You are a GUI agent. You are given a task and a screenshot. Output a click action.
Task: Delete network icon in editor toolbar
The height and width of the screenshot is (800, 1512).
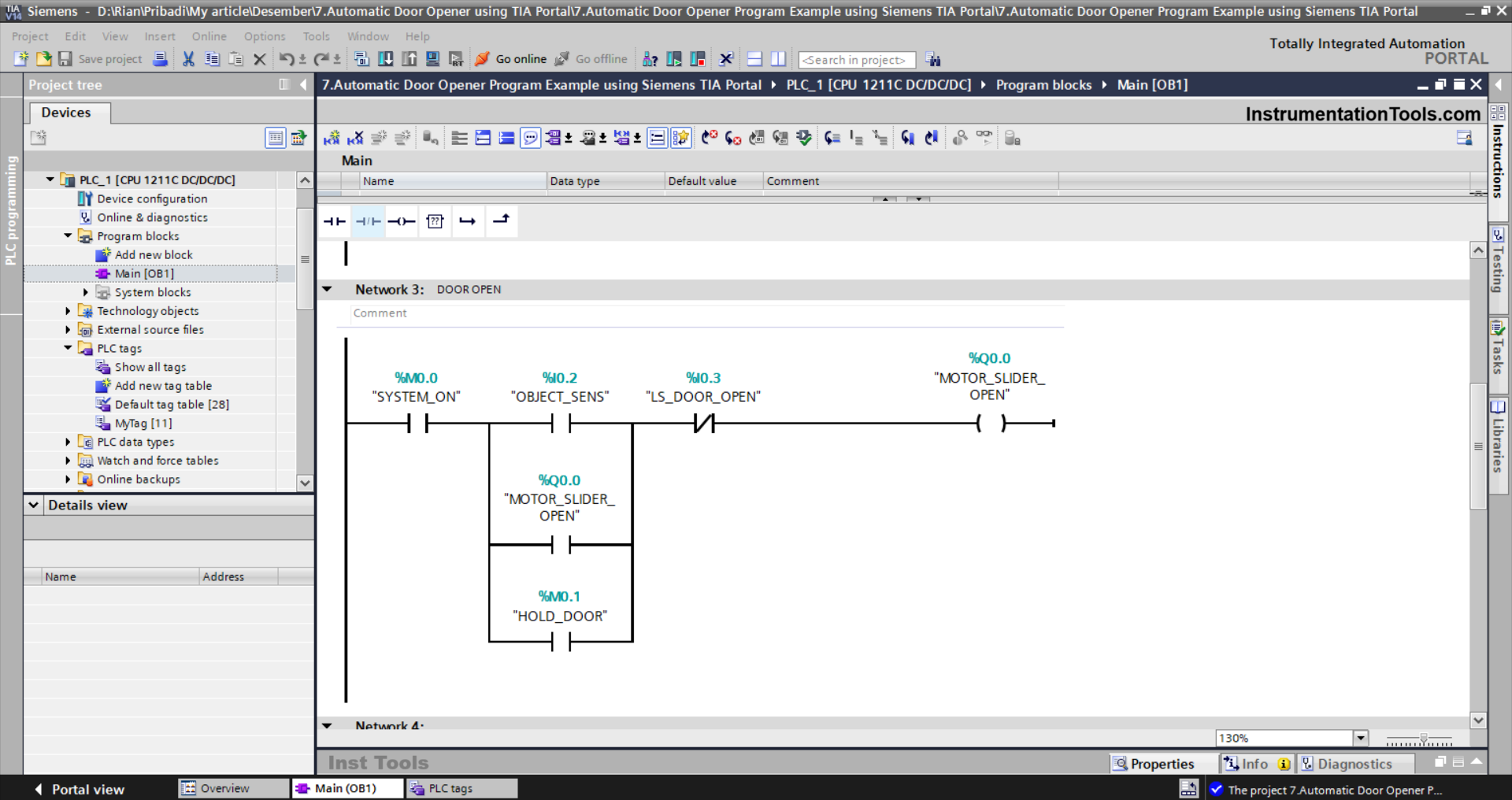pyautogui.click(x=355, y=138)
